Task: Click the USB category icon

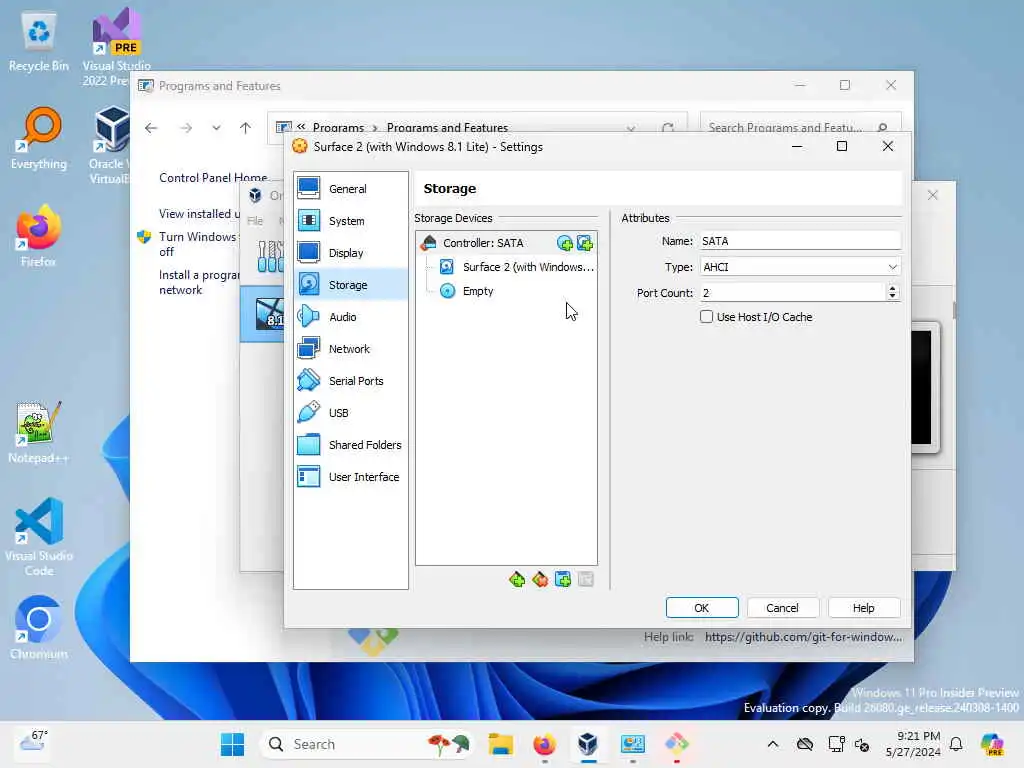Action: click(308, 413)
